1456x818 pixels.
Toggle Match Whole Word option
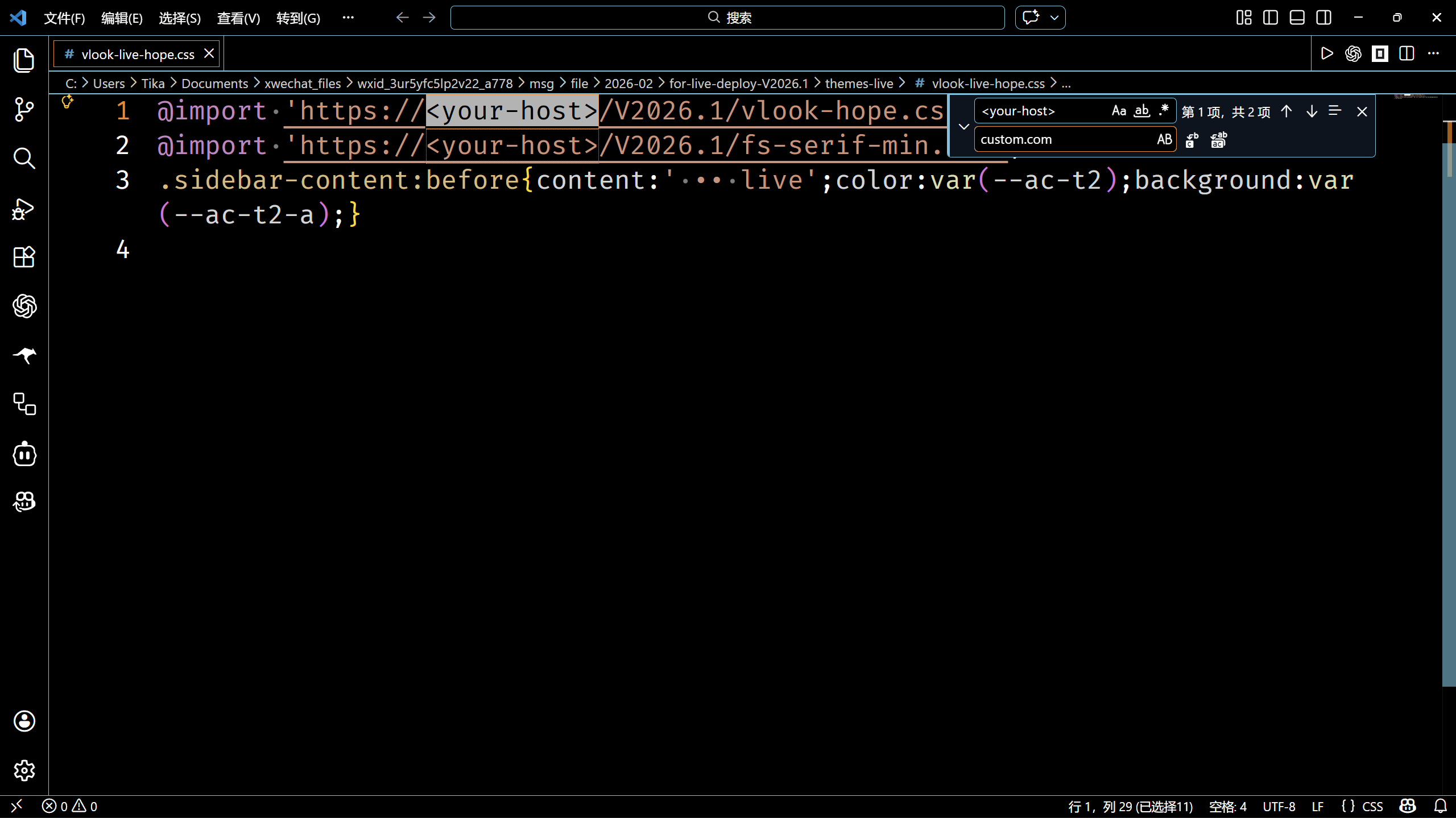[x=1141, y=111]
